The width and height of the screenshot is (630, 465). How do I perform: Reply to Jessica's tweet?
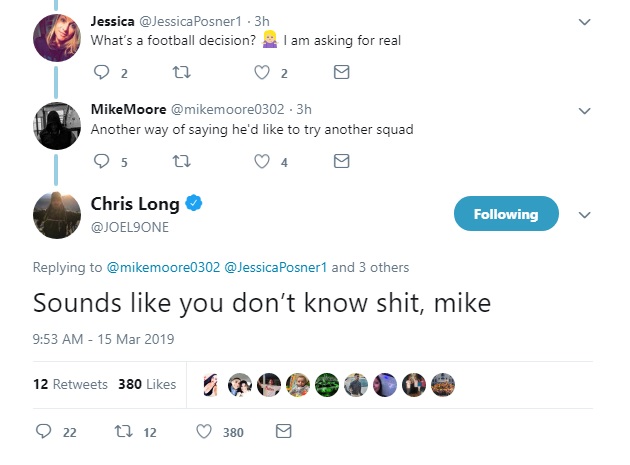tap(103, 72)
